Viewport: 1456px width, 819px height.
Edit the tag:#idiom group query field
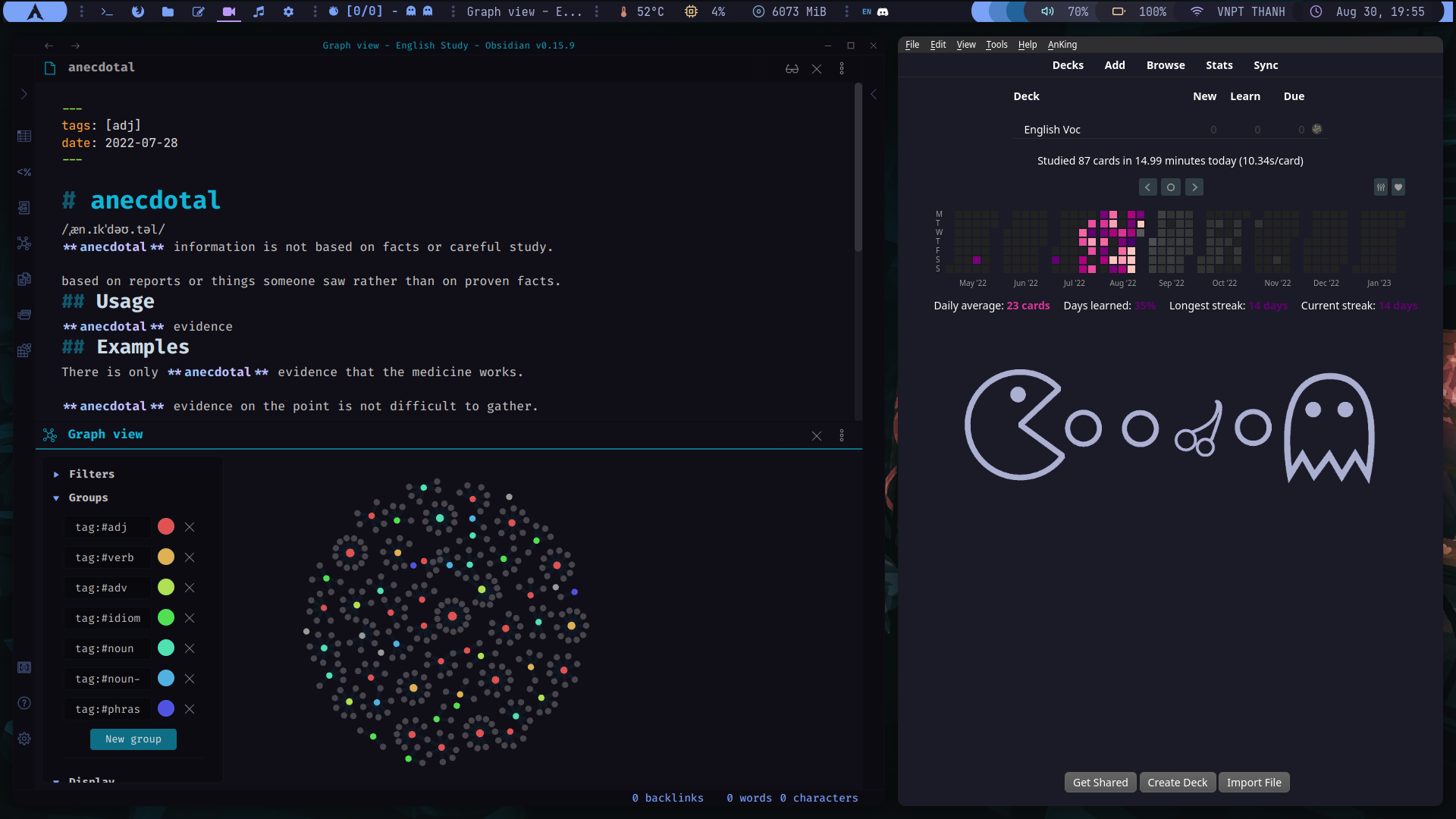point(108,618)
